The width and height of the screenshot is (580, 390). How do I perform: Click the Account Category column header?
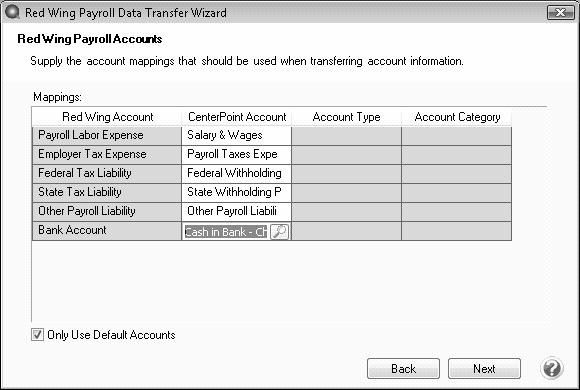point(457,117)
